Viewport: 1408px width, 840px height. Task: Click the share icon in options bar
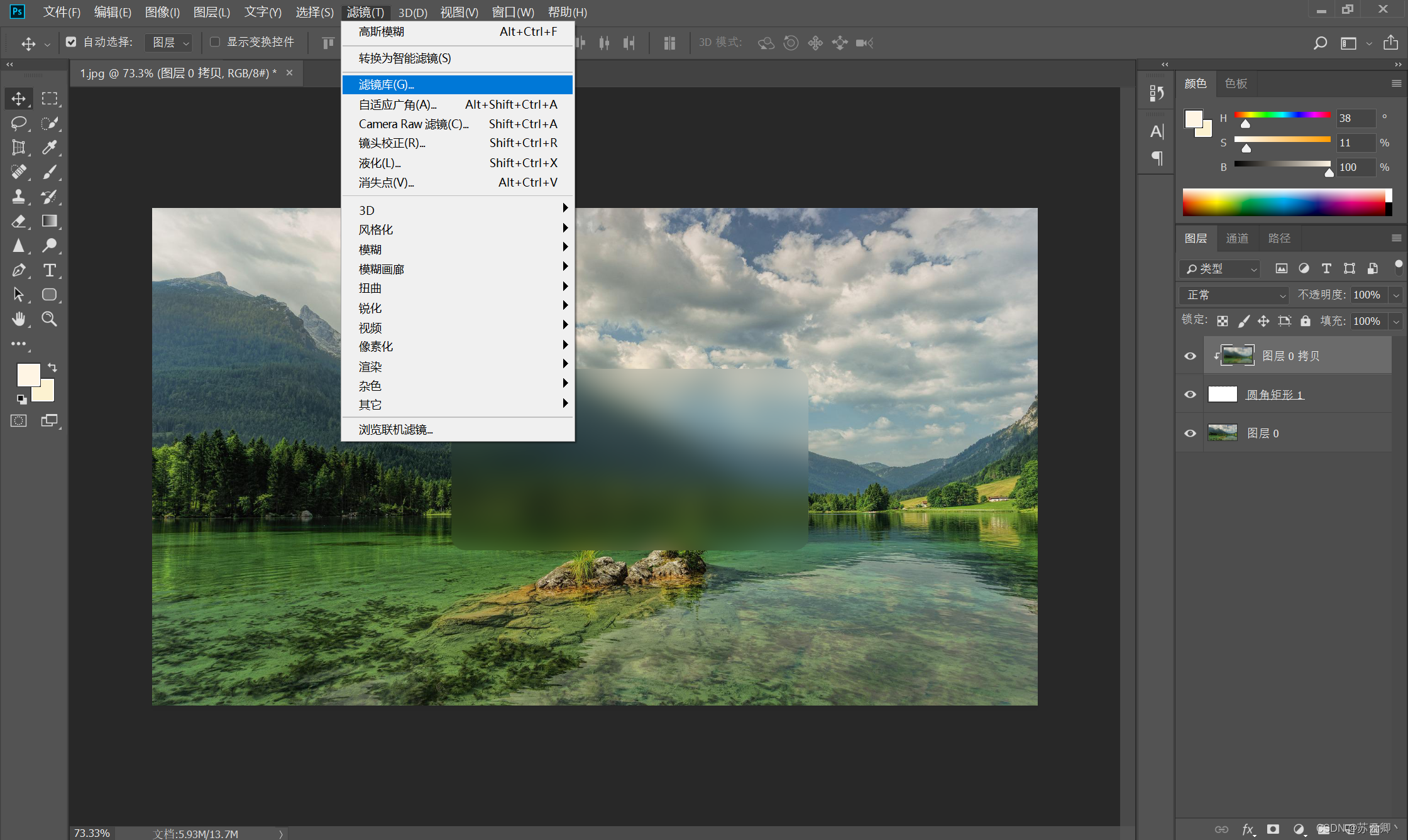click(x=1391, y=43)
